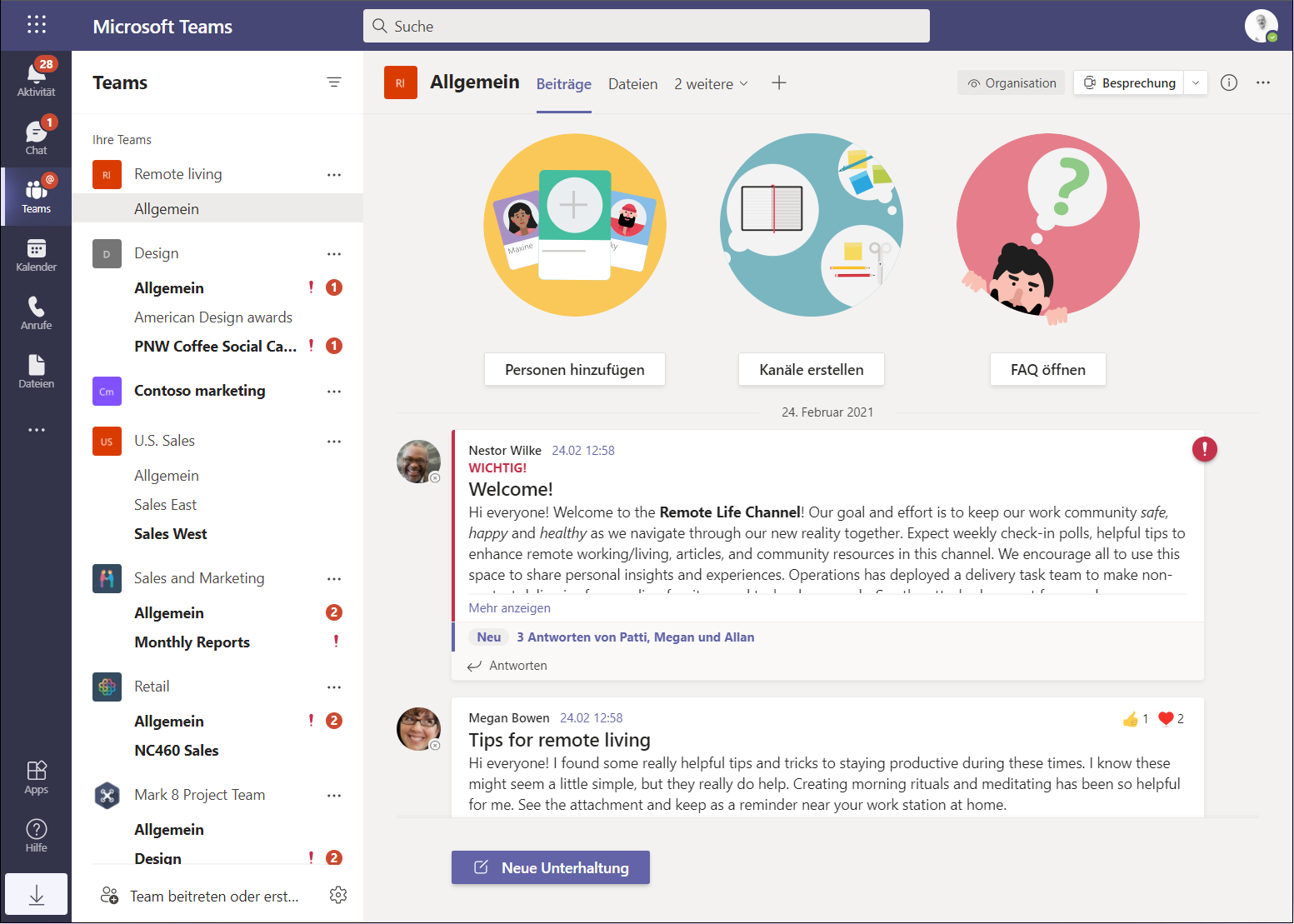Add a new tab with plus icon
The height and width of the screenshot is (924, 1294).
(779, 82)
